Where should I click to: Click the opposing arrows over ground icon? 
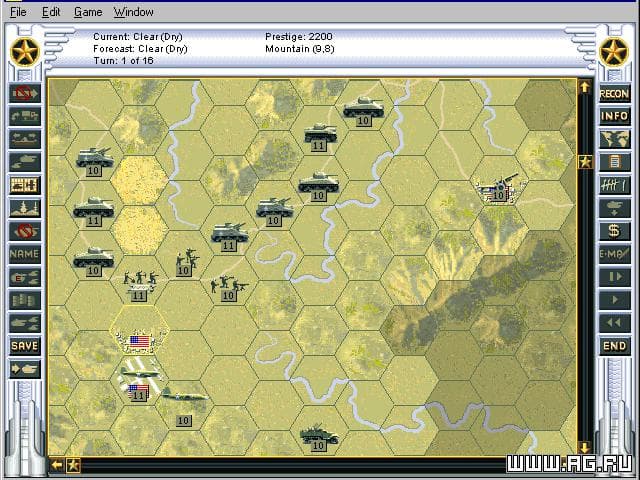click(x=24, y=139)
